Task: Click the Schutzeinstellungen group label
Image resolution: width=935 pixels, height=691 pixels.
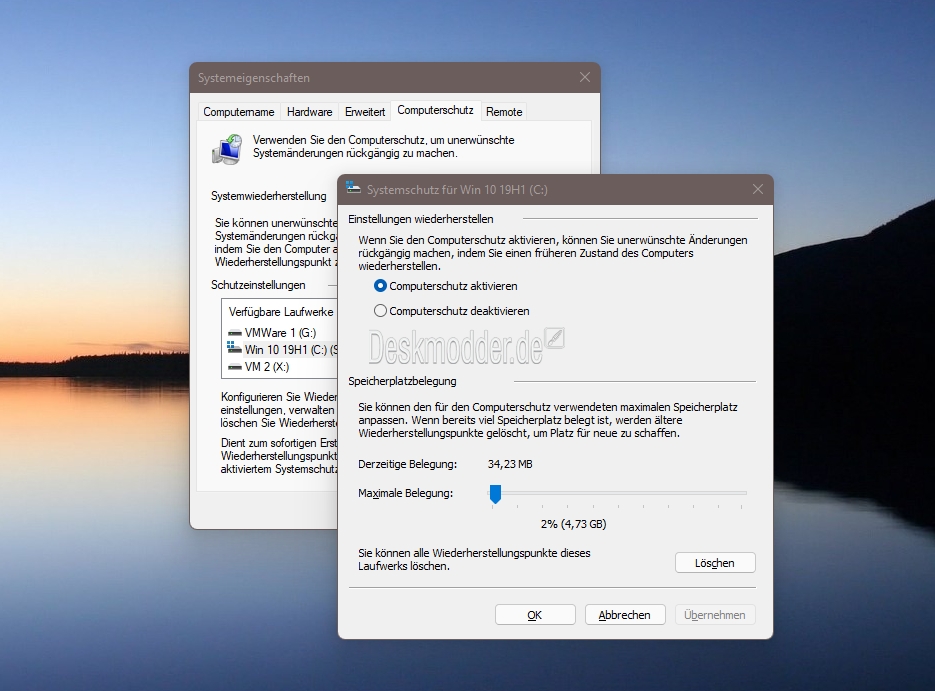Action: tap(258, 285)
